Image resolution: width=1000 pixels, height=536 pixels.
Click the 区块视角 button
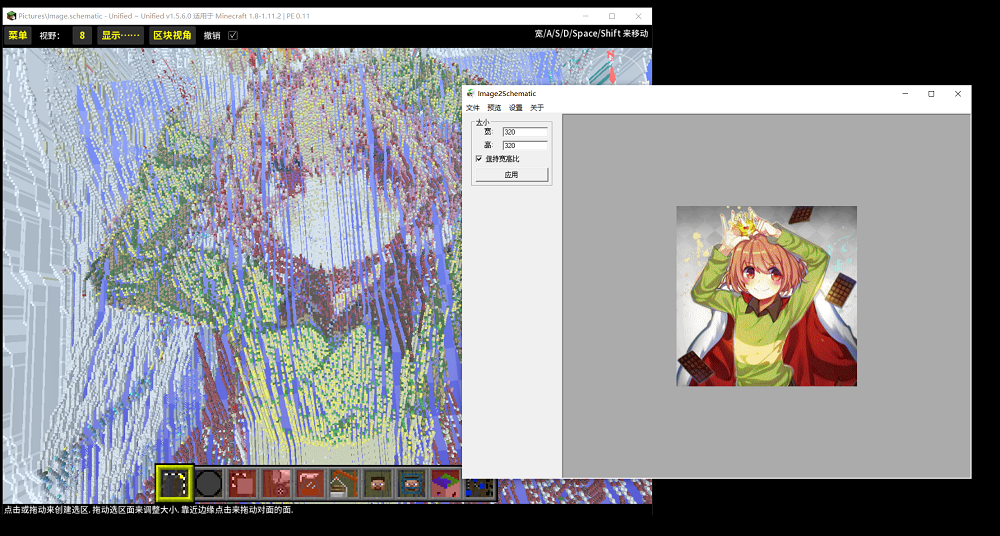(172, 35)
